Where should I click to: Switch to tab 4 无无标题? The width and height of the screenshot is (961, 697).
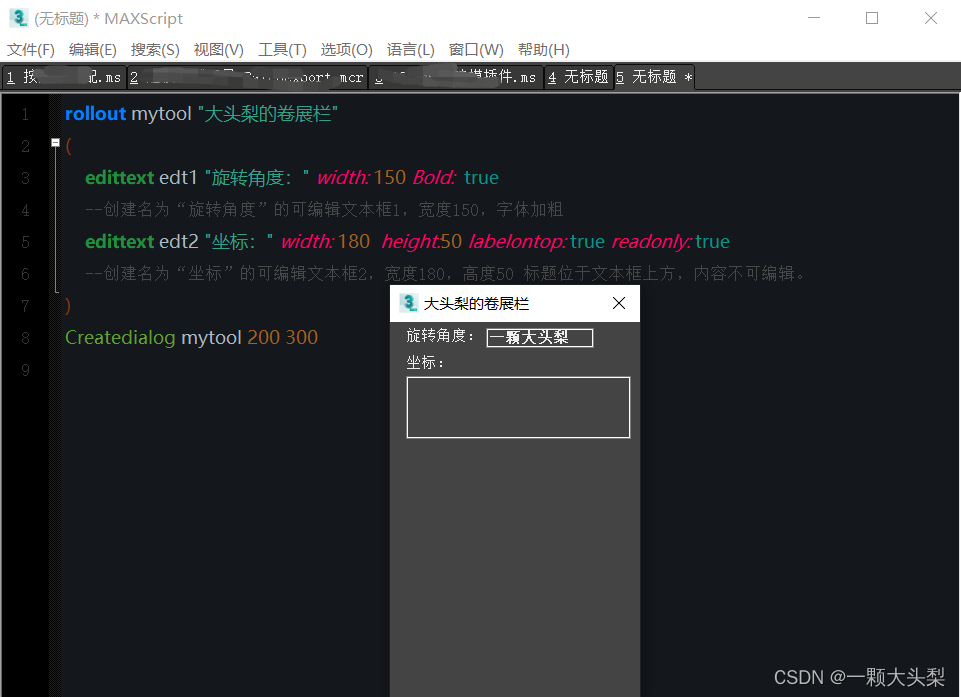(x=578, y=77)
